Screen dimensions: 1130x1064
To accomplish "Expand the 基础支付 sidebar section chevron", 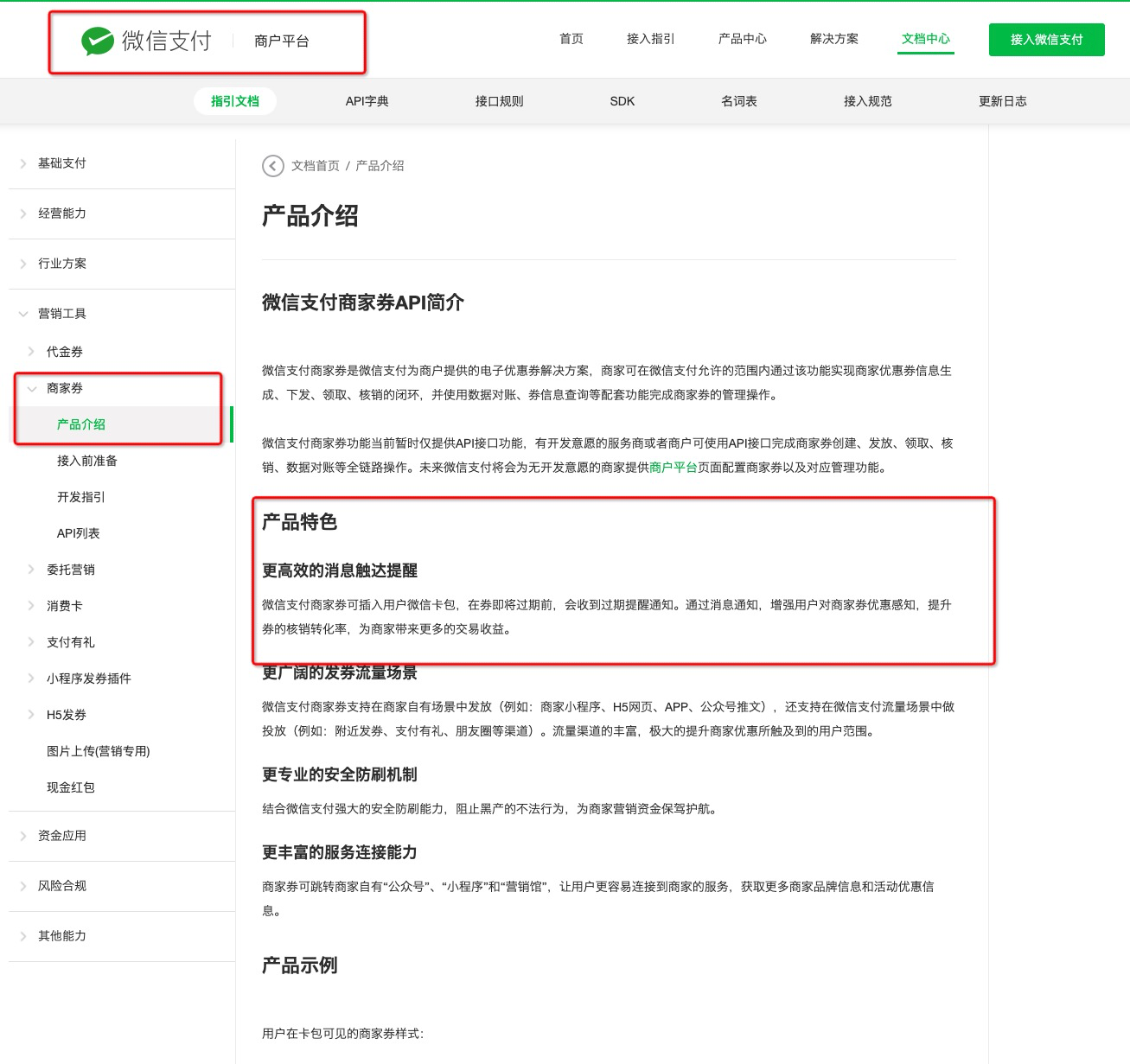I will click(23, 163).
